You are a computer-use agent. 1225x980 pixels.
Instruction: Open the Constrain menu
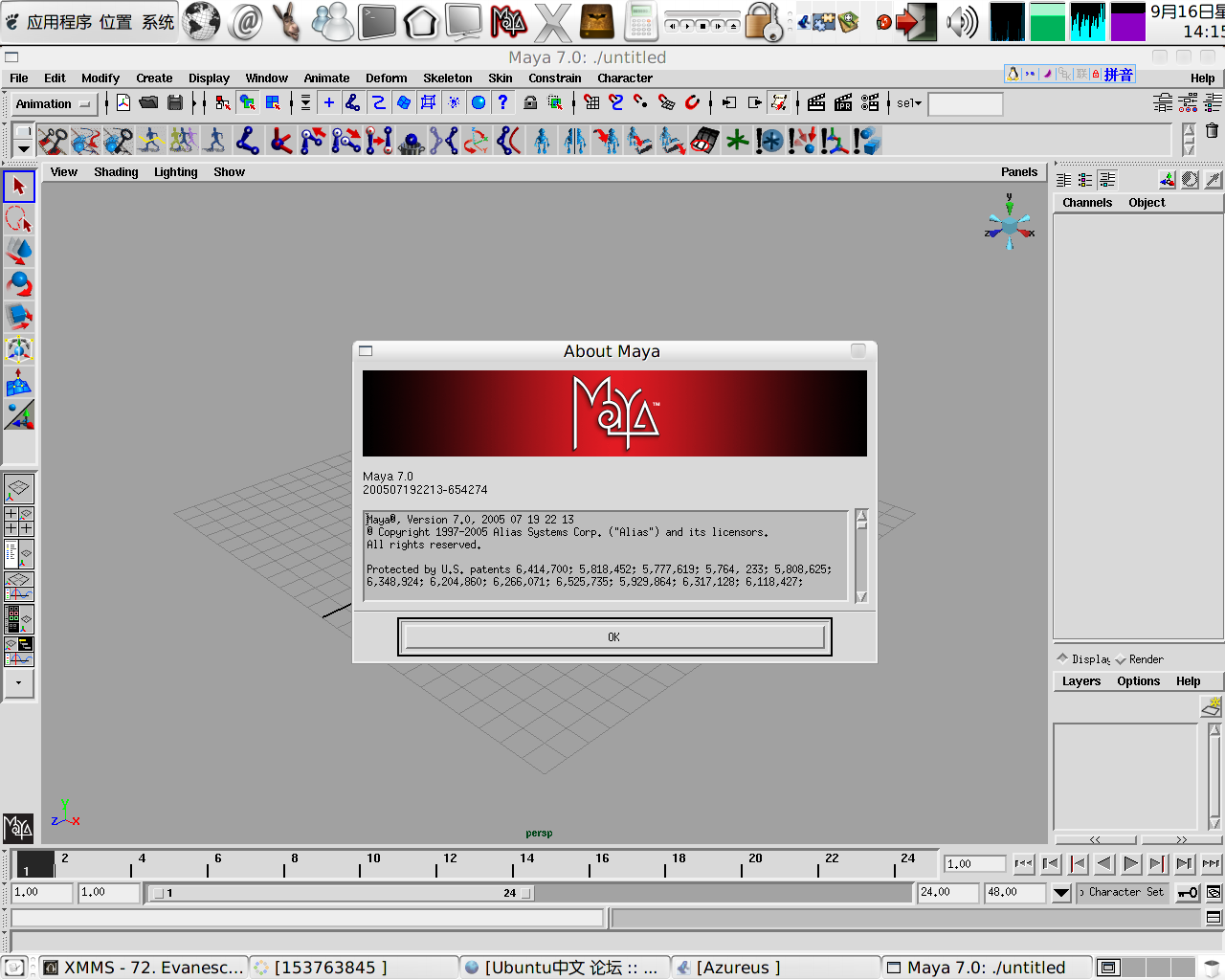click(555, 78)
